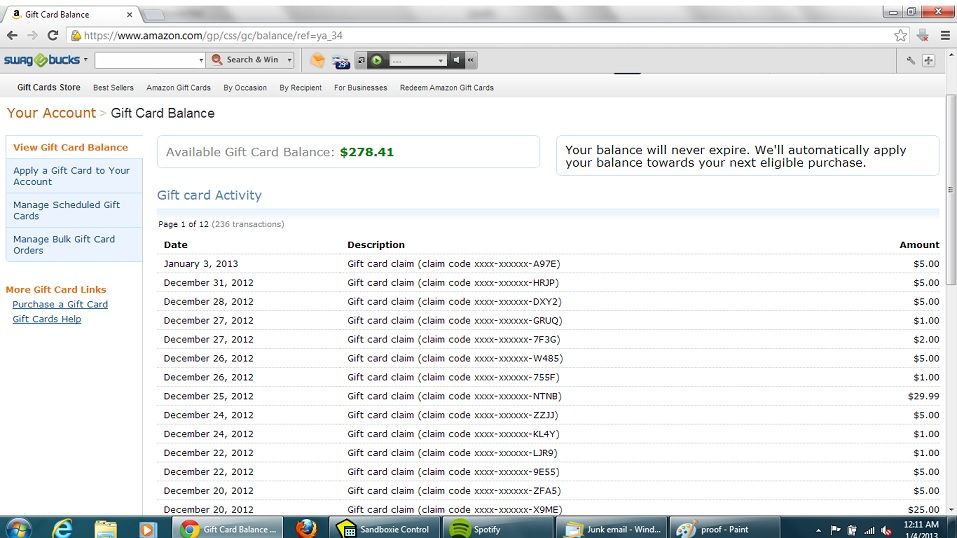The height and width of the screenshot is (538, 957).
Task: Open the Windows Explorer folder taskbar icon
Action: pyautogui.click(x=106, y=528)
